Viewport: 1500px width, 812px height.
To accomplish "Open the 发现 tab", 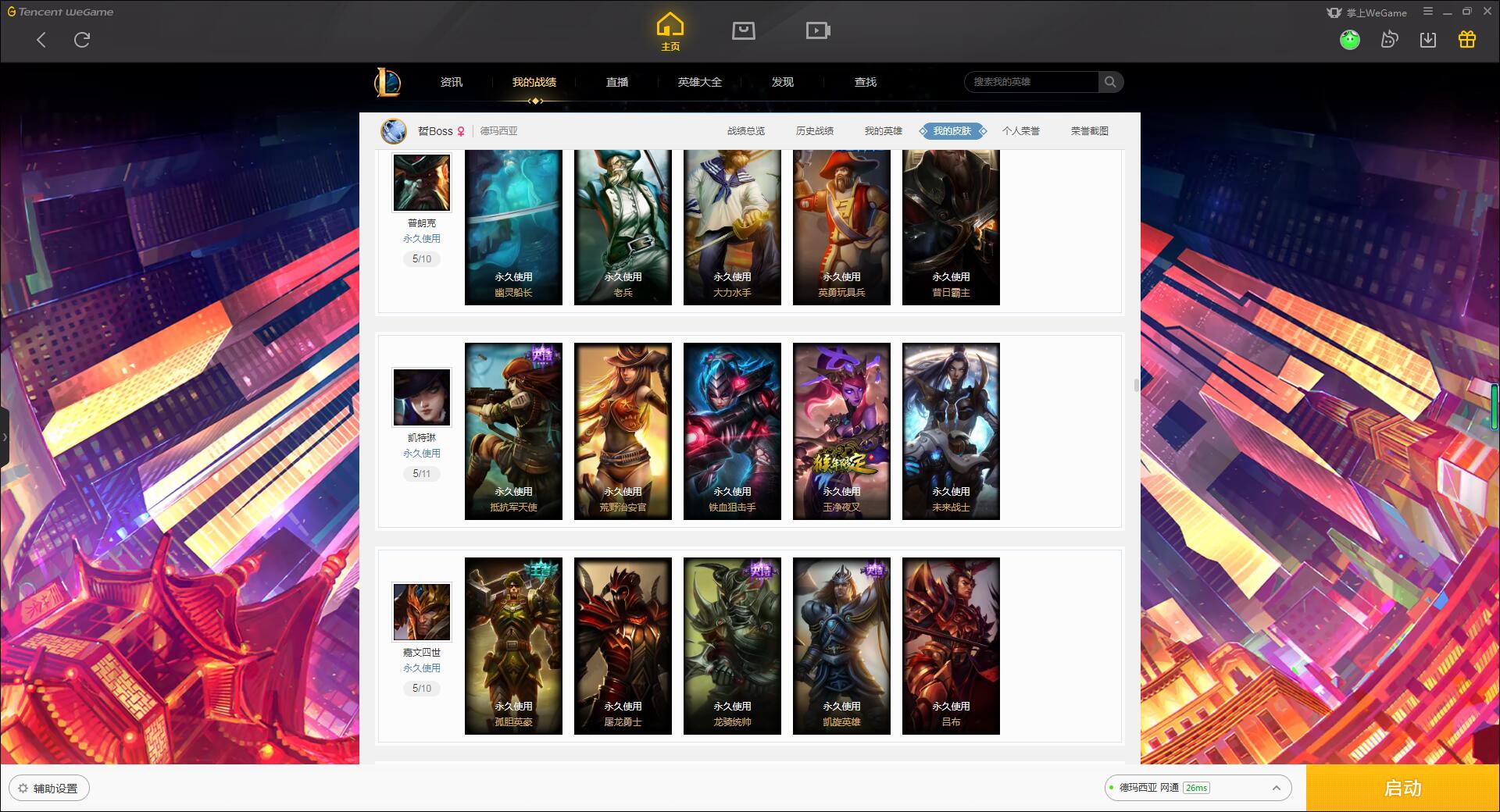I will 783,82.
